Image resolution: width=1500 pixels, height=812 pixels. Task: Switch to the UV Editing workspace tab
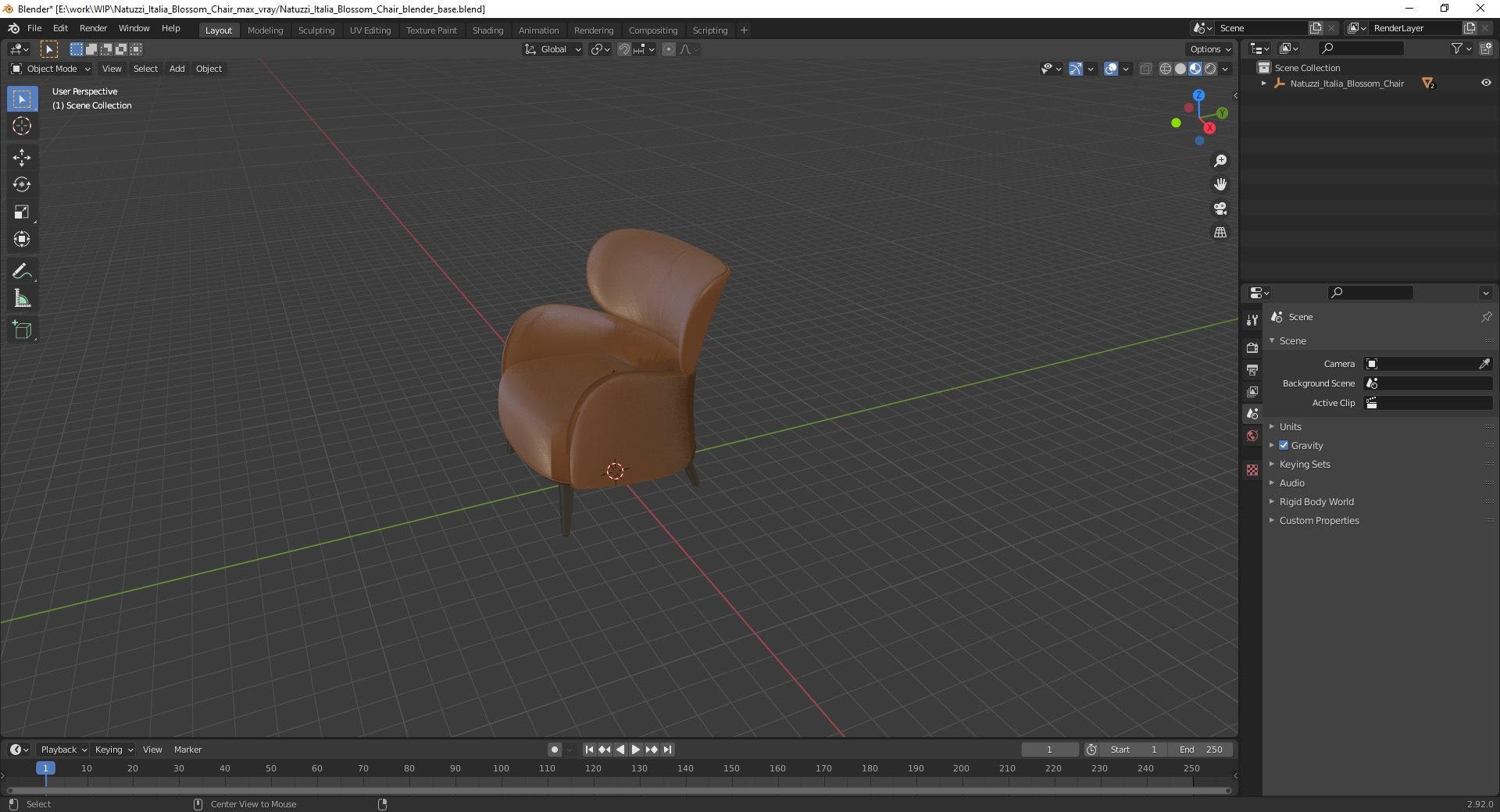pyautogui.click(x=370, y=30)
